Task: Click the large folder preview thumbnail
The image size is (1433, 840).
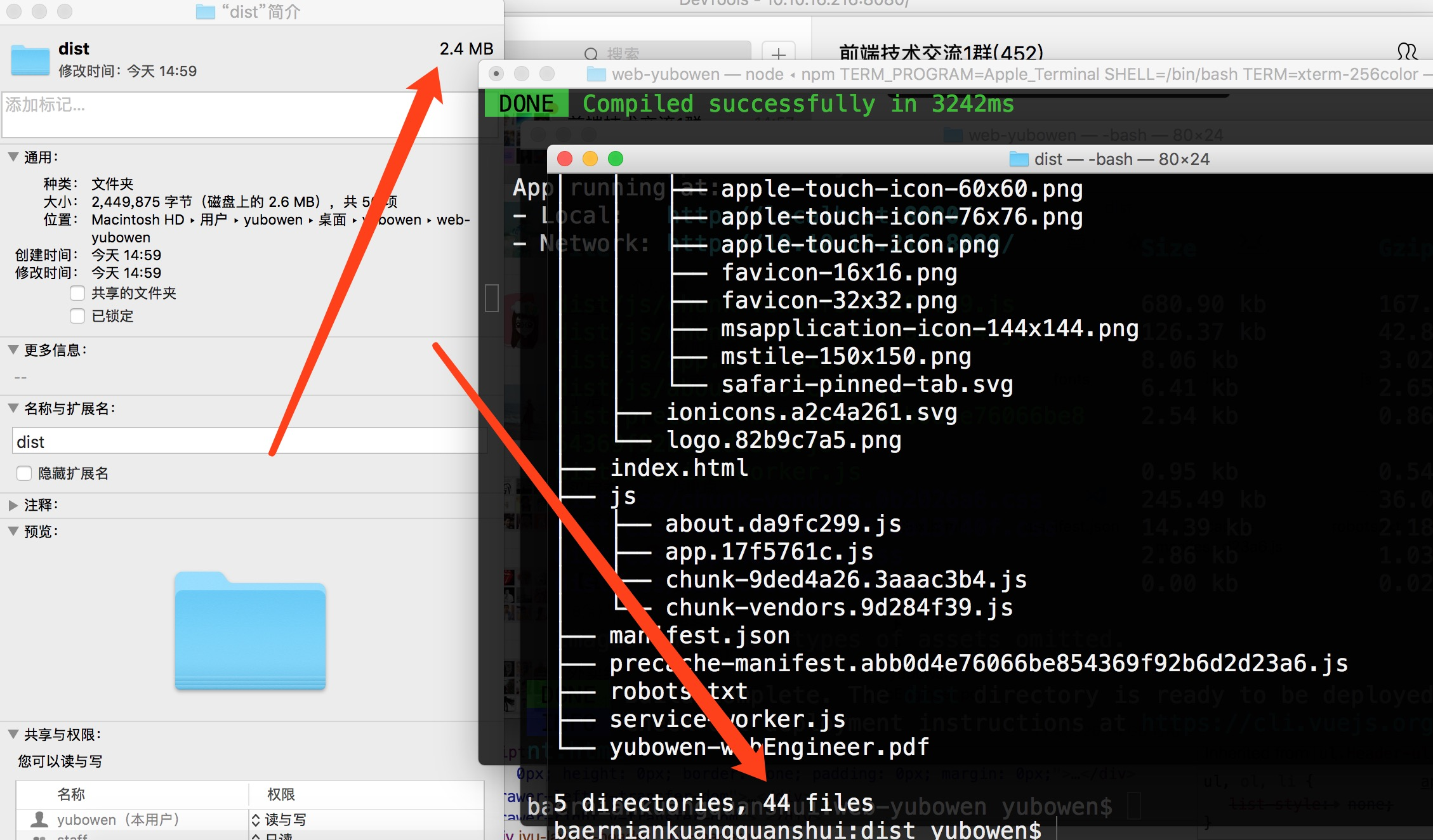Action: point(250,631)
